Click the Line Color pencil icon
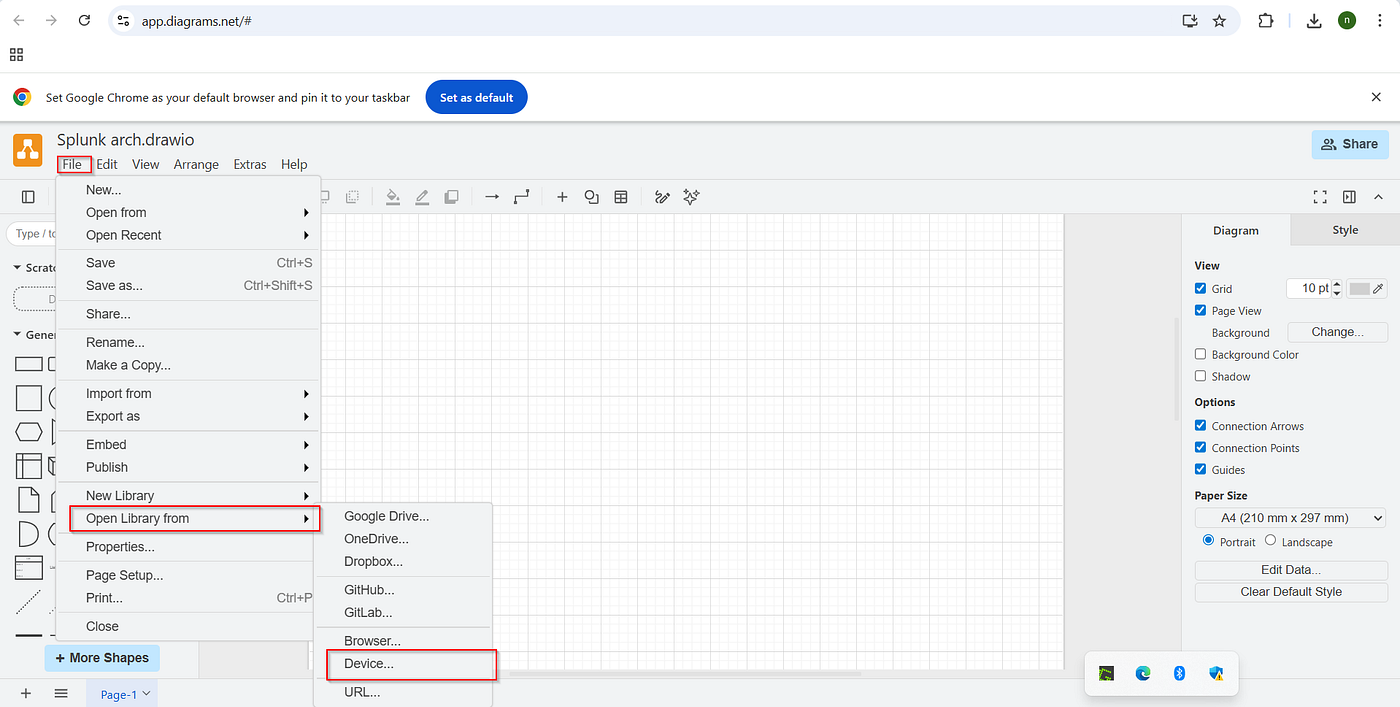Image resolution: width=1400 pixels, height=707 pixels. pyautogui.click(x=422, y=197)
